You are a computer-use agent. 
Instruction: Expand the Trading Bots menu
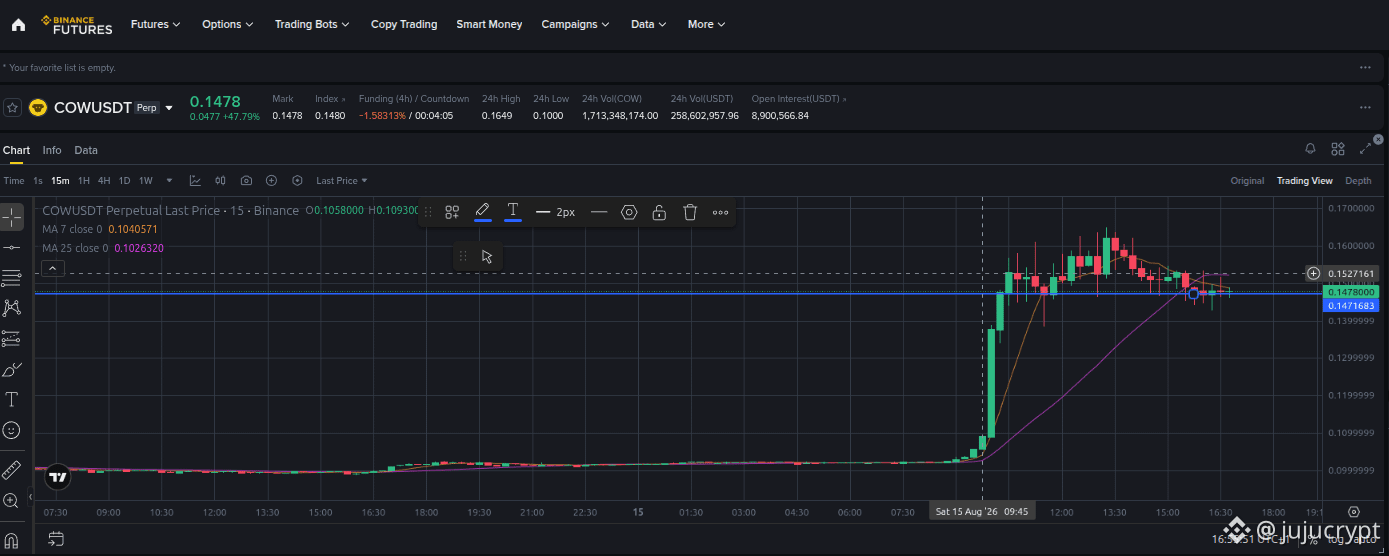[x=312, y=24]
